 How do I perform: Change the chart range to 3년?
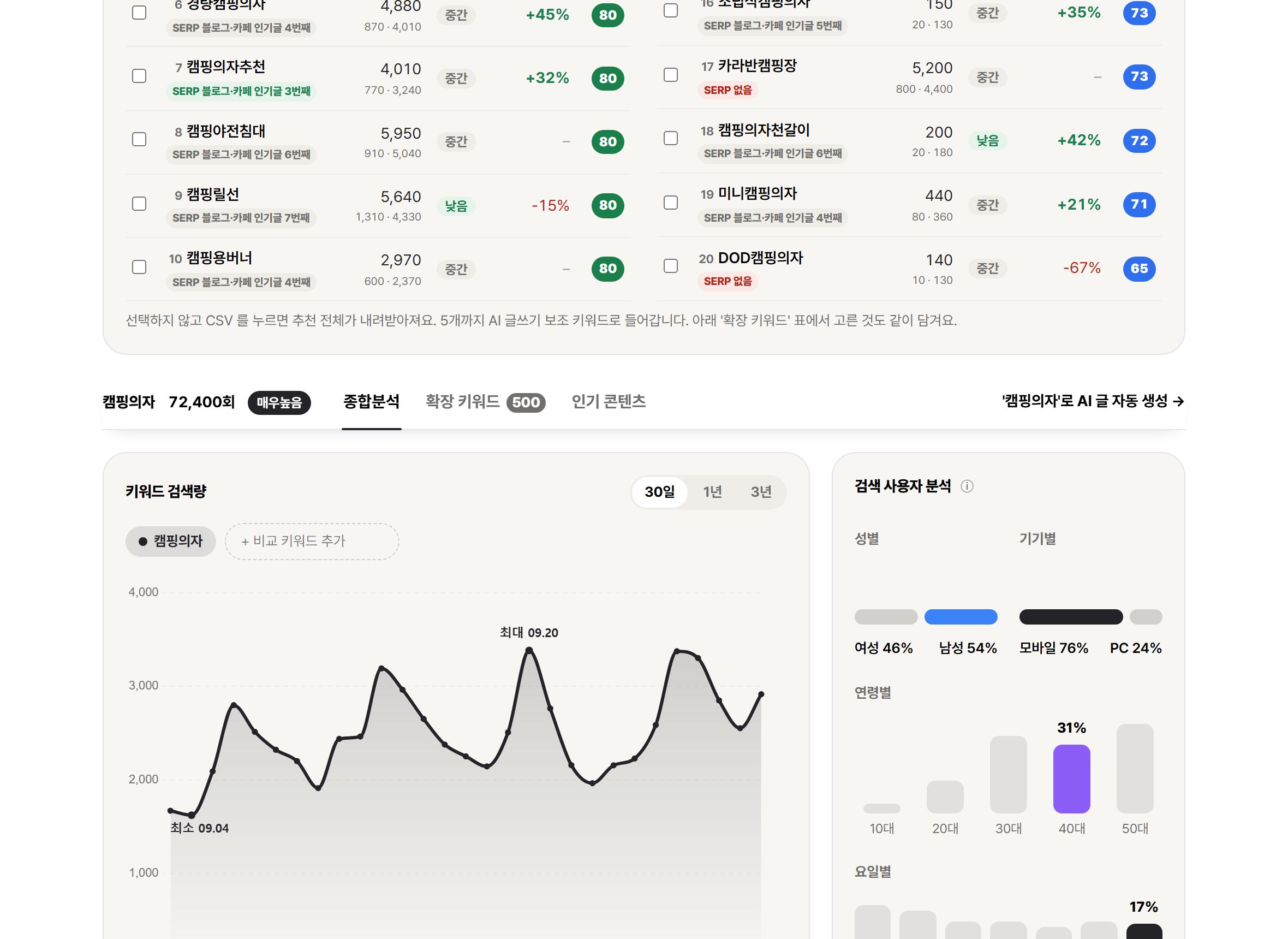(761, 492)
